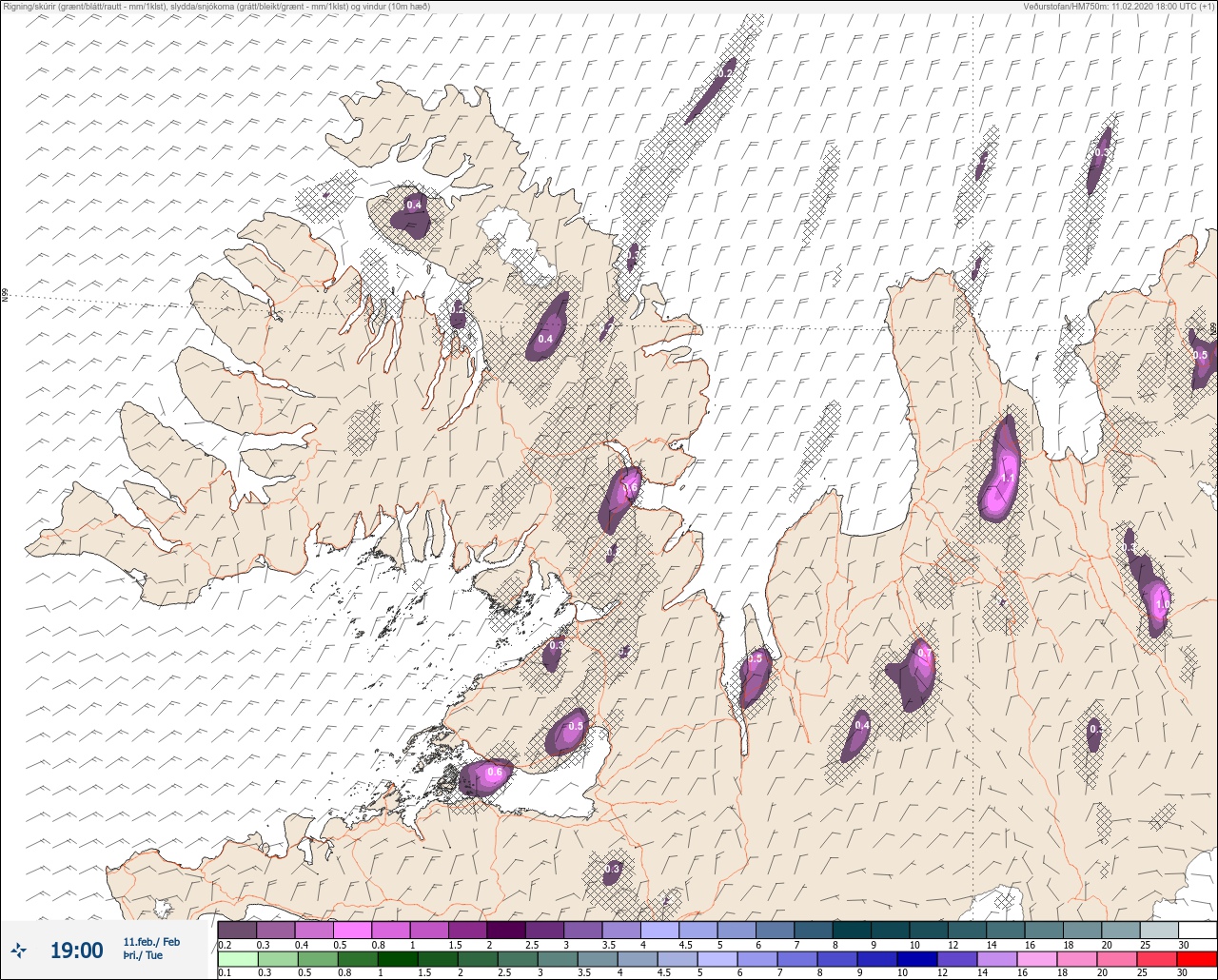Select the lavender 4 snow legend swatch
The height and width of the screenshot is (980, 1218).
(659, 930)
